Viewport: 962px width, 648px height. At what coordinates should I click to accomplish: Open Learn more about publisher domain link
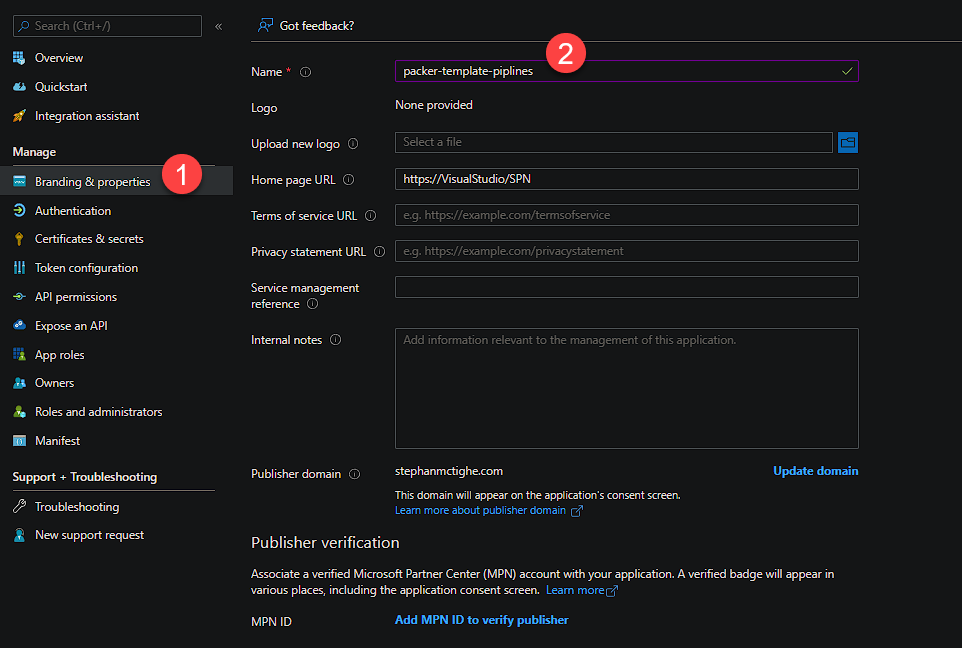coord(480,510)
